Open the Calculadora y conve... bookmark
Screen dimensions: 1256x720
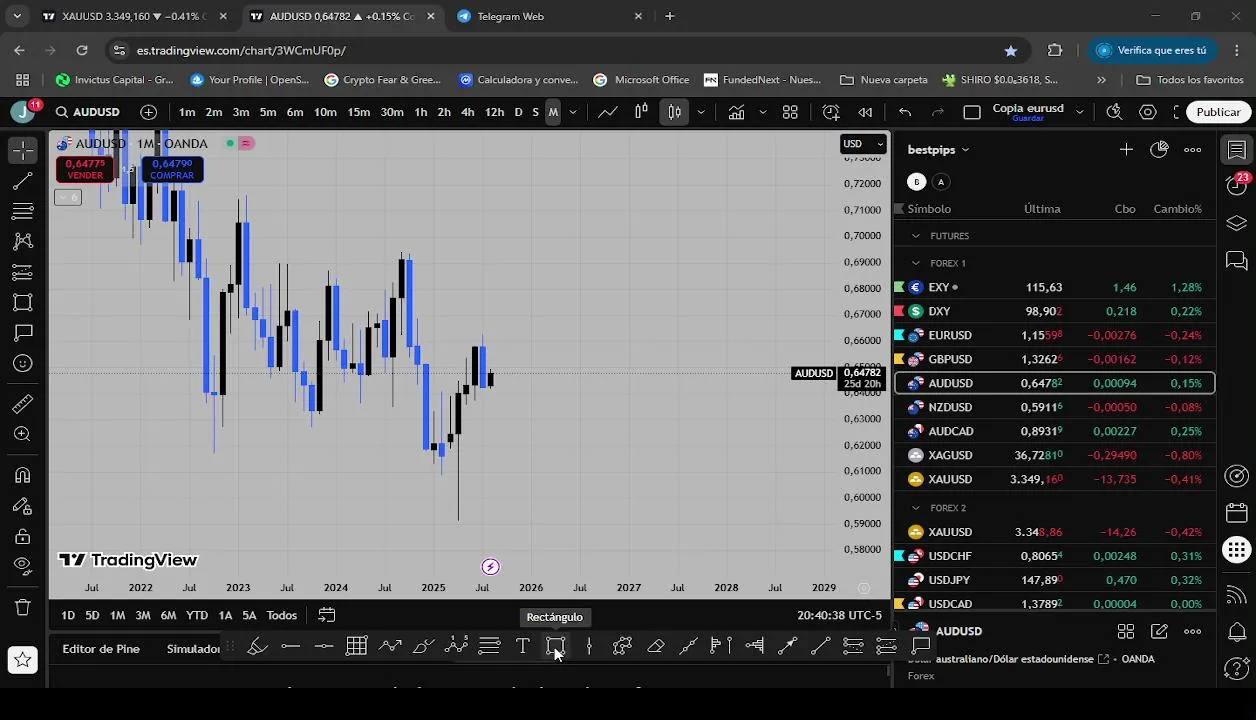pyautogui.click(x=518, y=79)
